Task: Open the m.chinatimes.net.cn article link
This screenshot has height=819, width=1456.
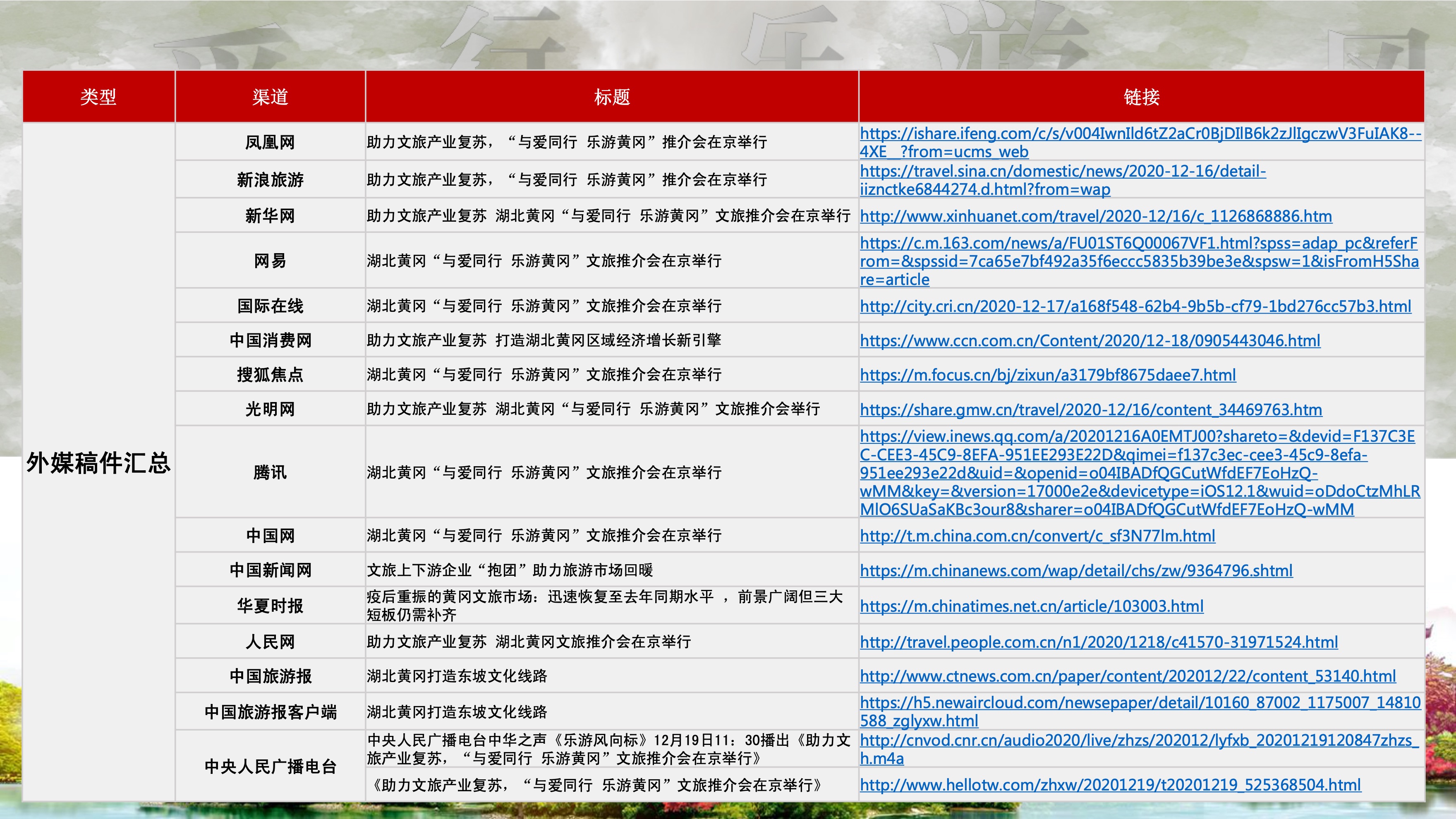Action: click(1031, 606)
